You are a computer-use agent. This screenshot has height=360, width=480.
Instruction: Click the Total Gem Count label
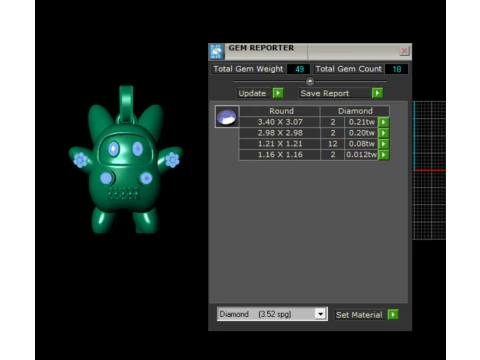click(348, 69)
